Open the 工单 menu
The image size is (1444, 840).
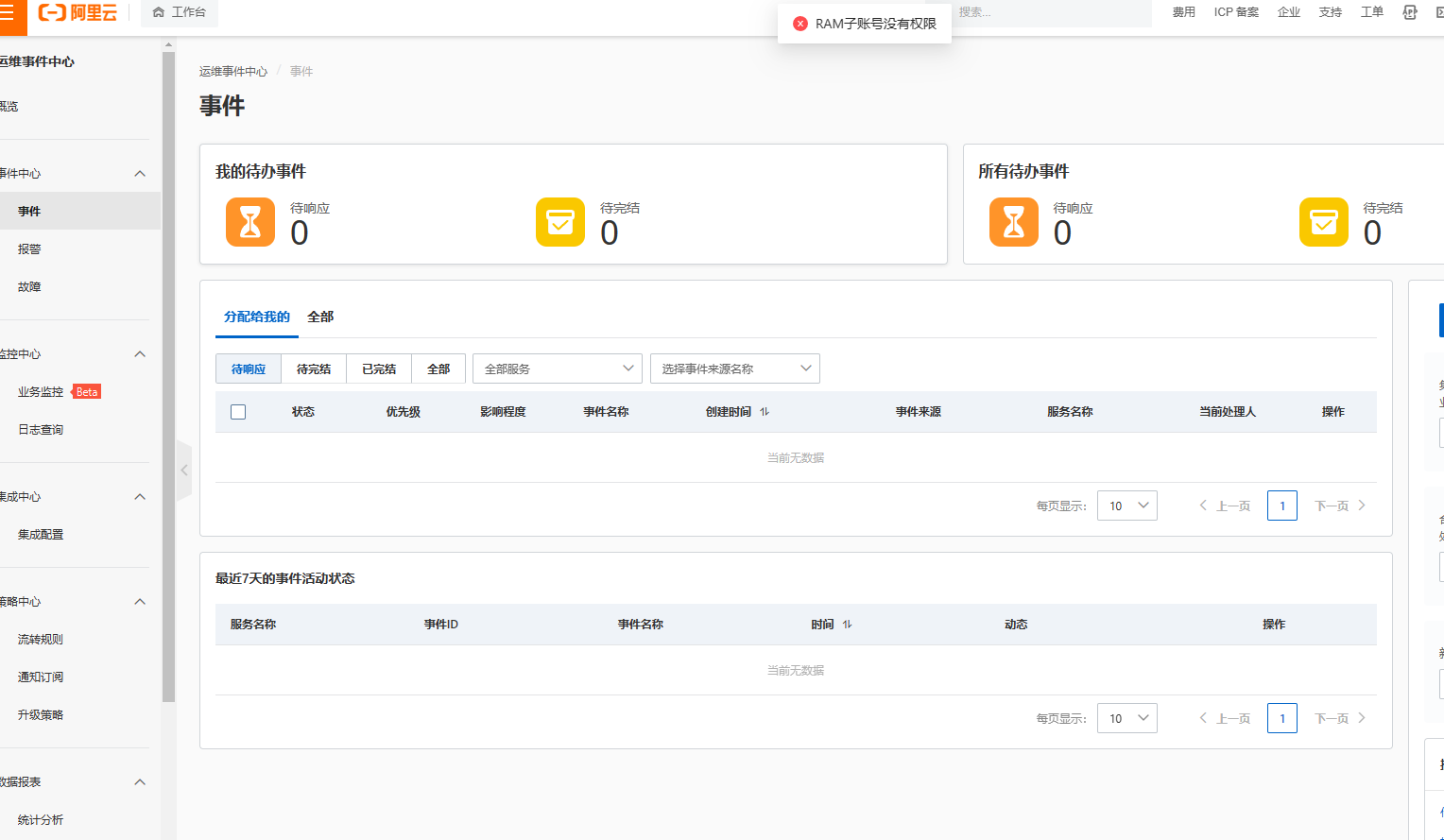pyautogui.click(x=1372, y=12)
